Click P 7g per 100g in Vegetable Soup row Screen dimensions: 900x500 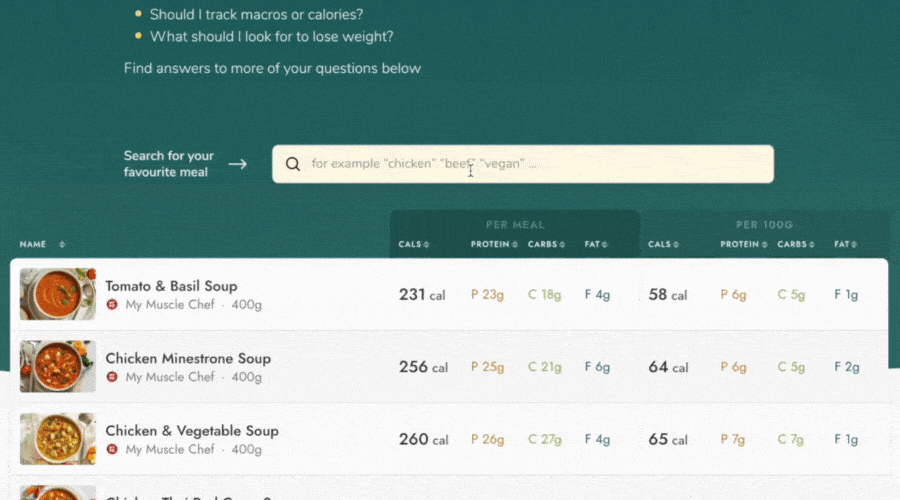(x=732, y=440)
